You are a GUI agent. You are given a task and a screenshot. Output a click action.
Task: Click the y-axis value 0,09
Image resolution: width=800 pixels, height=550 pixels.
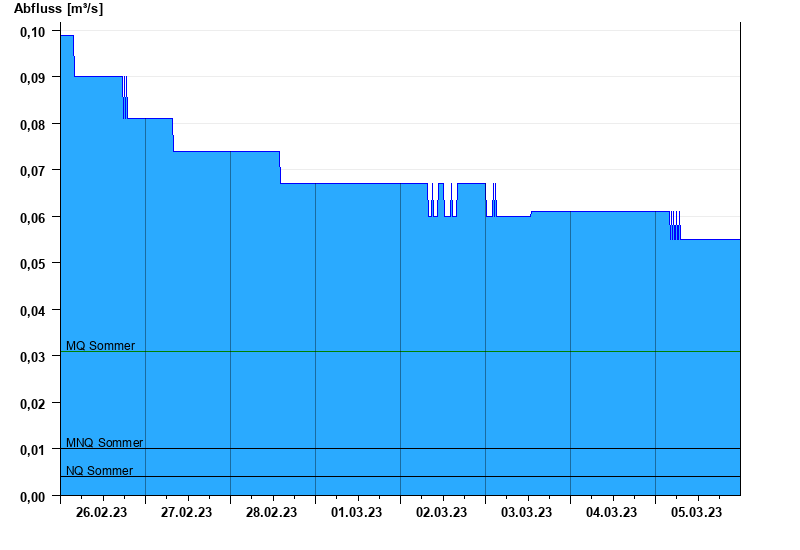pos(33,78)
